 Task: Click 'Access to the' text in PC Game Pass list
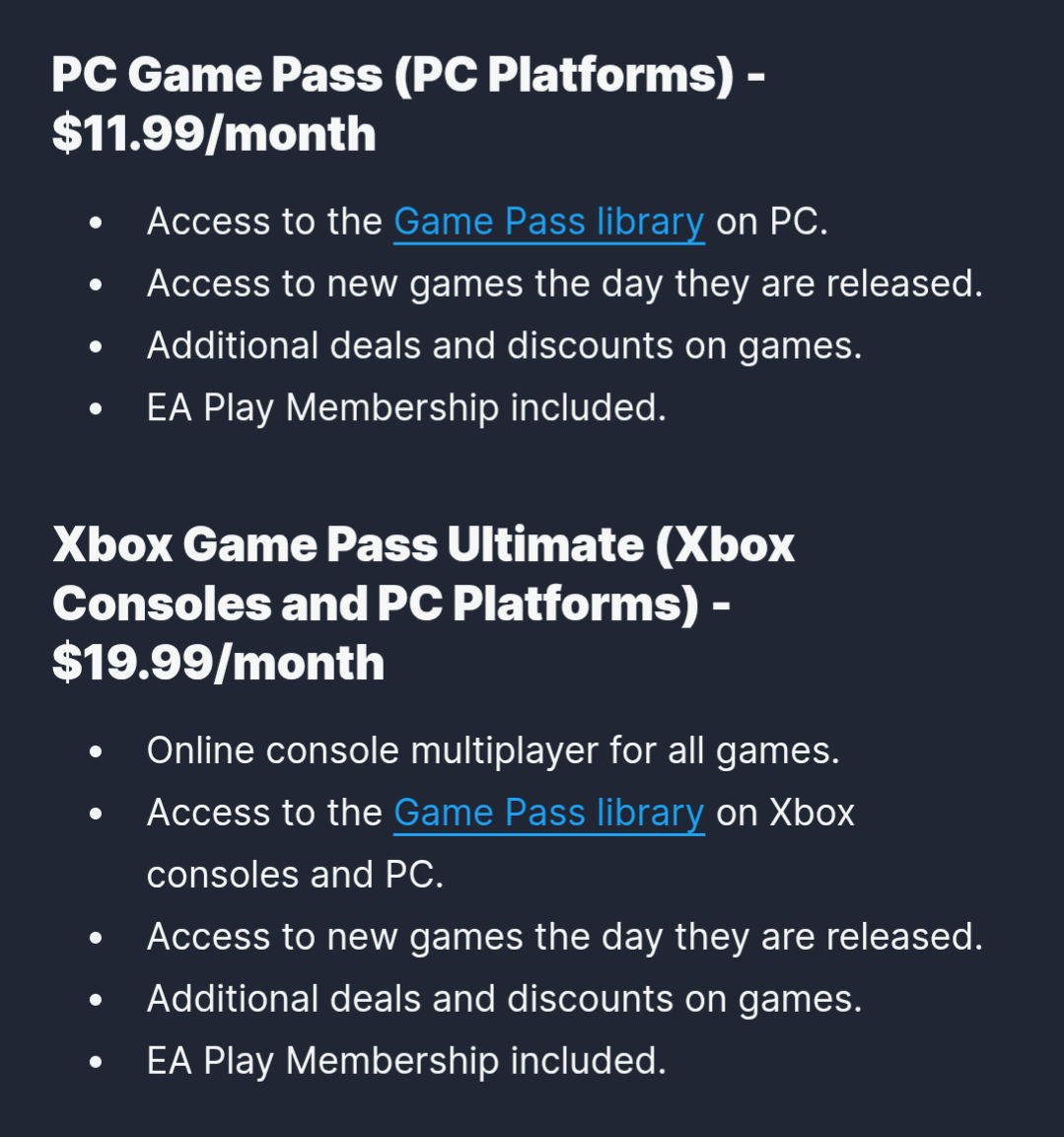click(x=264, y=222)
